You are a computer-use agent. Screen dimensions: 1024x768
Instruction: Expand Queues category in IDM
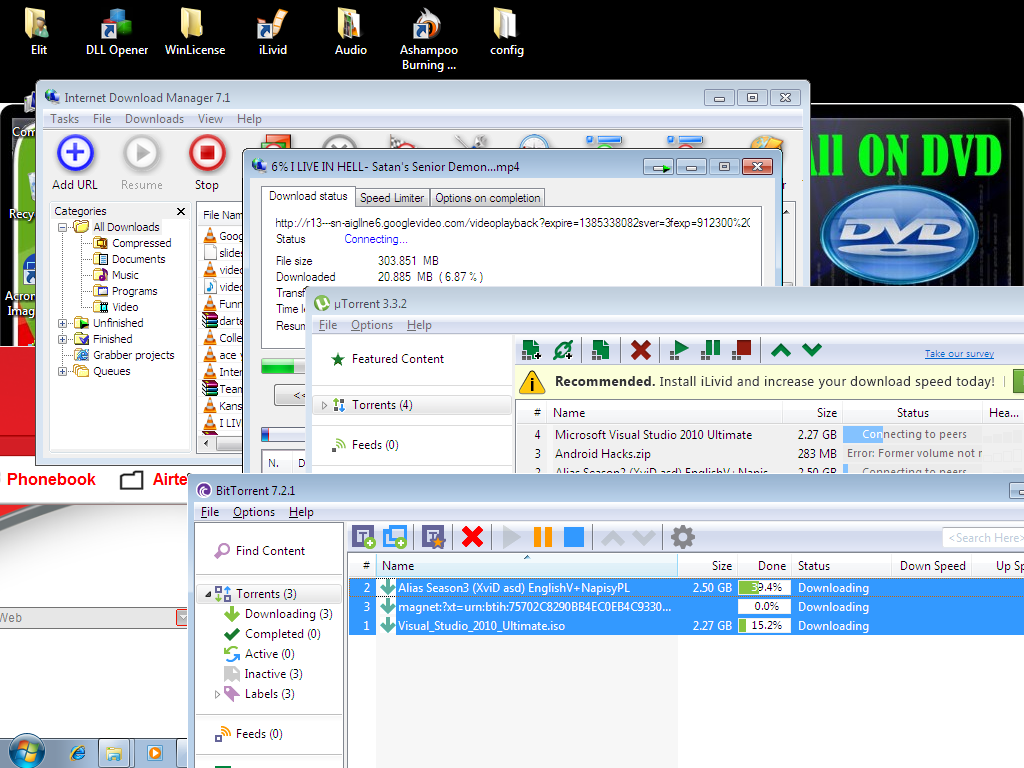coord(63,372)
